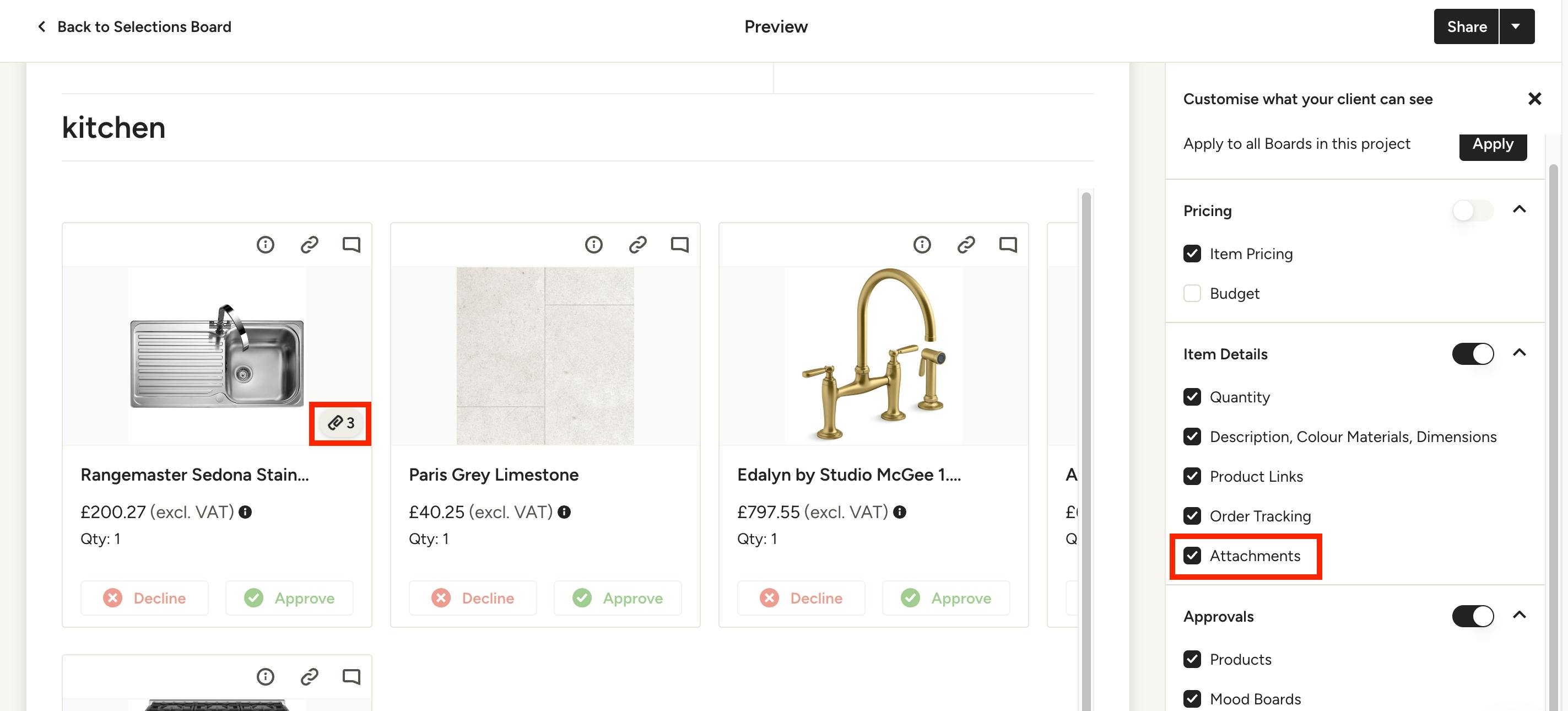1568x711 pixels.
Task: Open the Share dropdown arrow
Action: pyautogui.click(x=1516, y=27)
